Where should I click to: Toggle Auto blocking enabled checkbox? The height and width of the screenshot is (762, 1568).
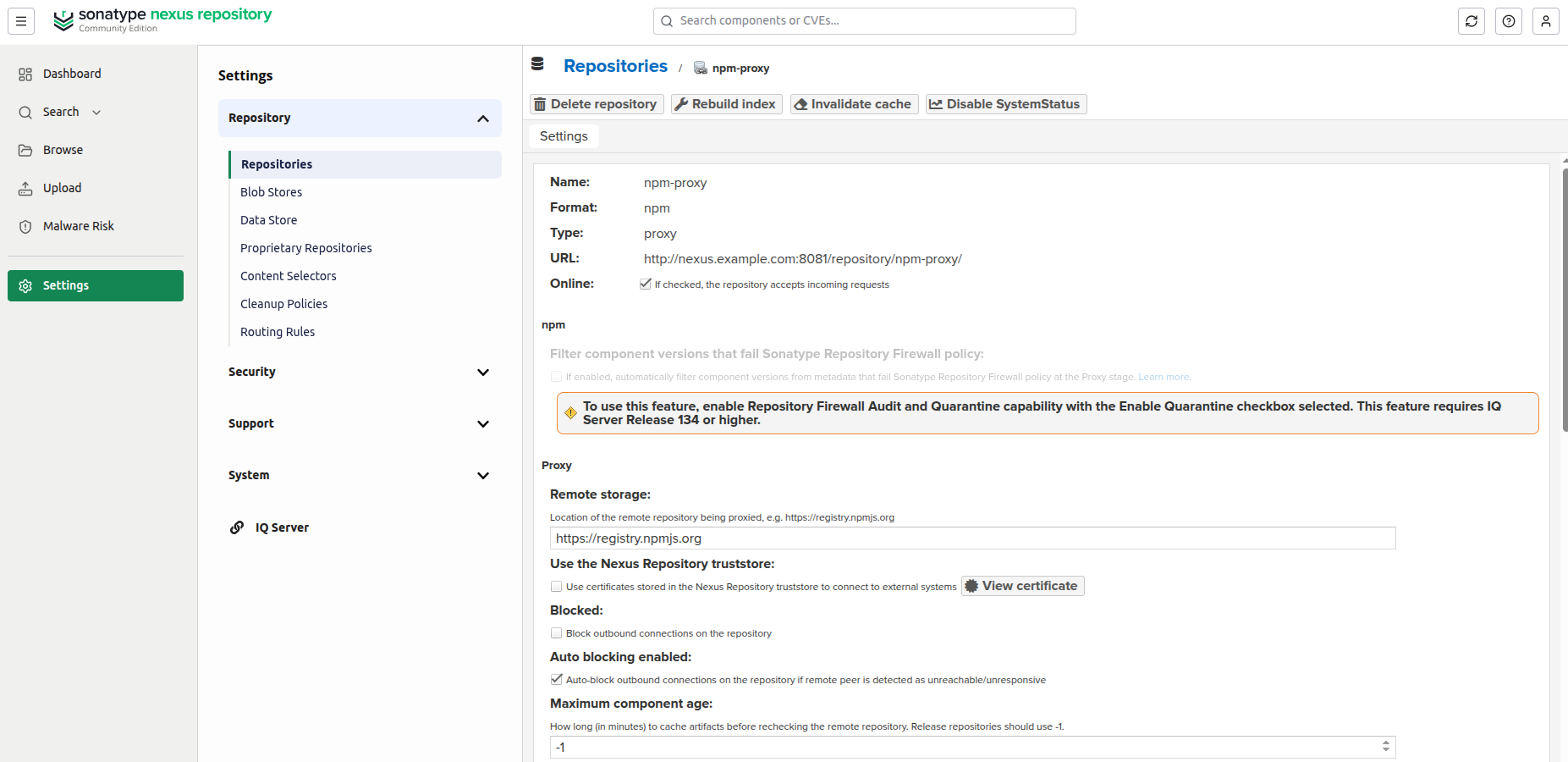point(556,679)
